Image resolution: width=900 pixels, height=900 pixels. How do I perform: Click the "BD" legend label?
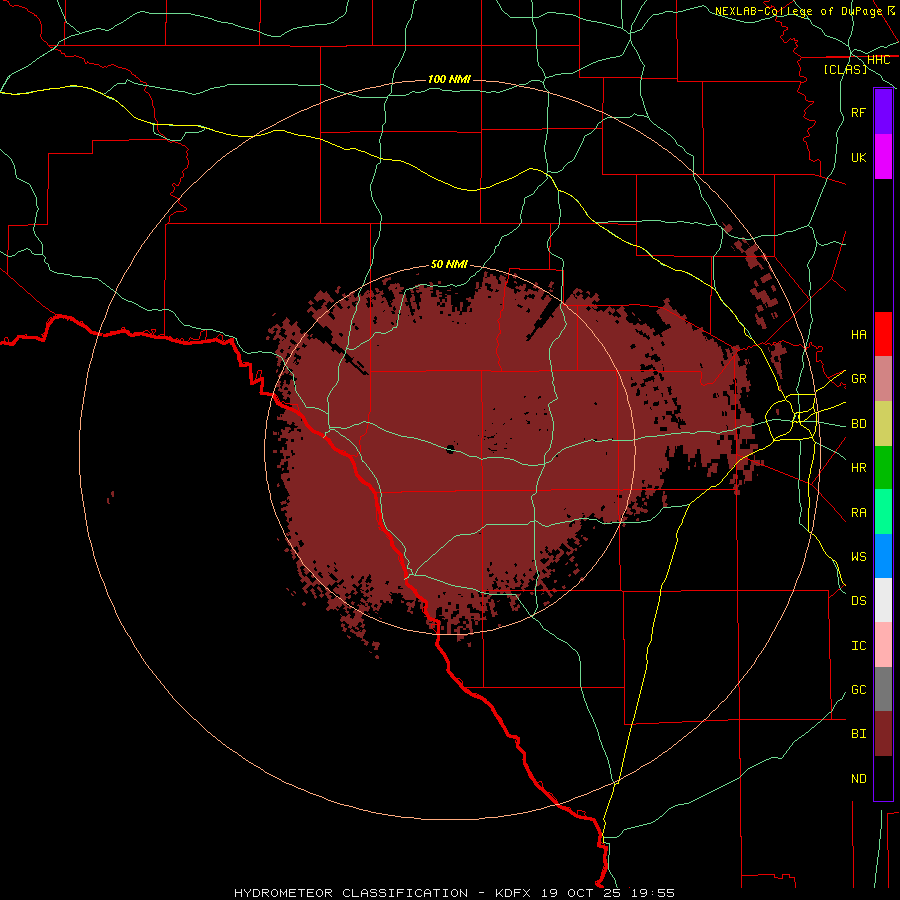point(858,424)
